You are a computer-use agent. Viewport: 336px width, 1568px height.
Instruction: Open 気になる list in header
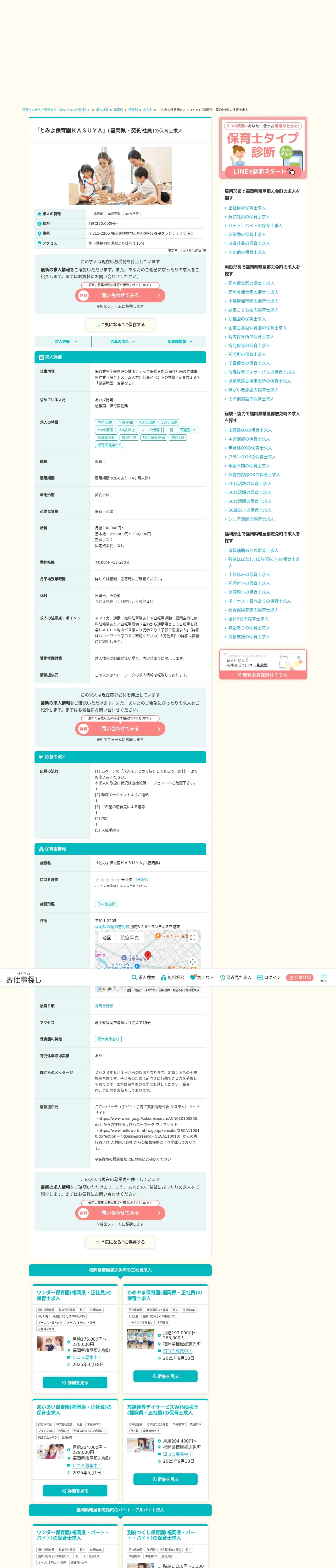pyautogui.click(x=202, y=978)
